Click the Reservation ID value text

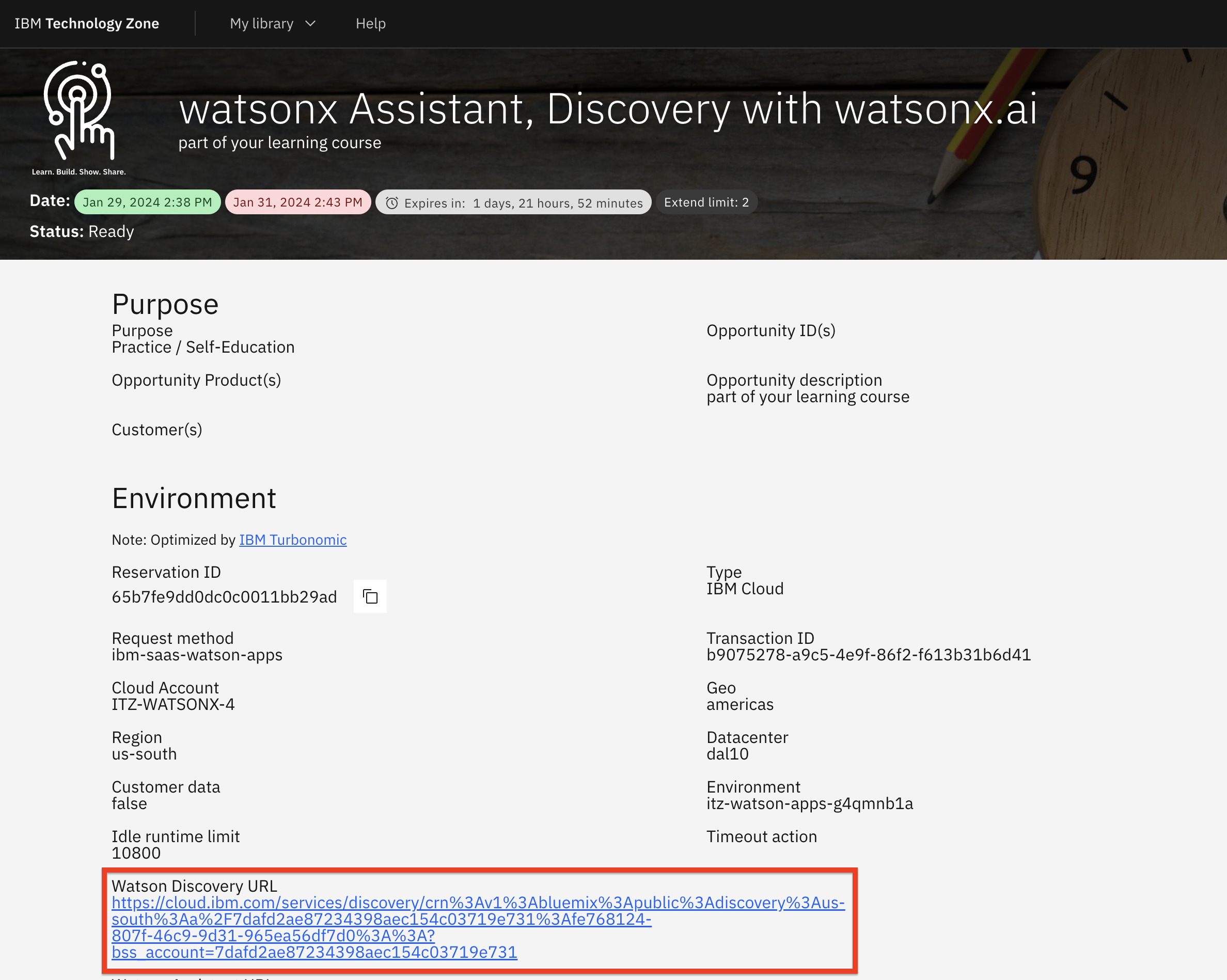pos(224,596)
